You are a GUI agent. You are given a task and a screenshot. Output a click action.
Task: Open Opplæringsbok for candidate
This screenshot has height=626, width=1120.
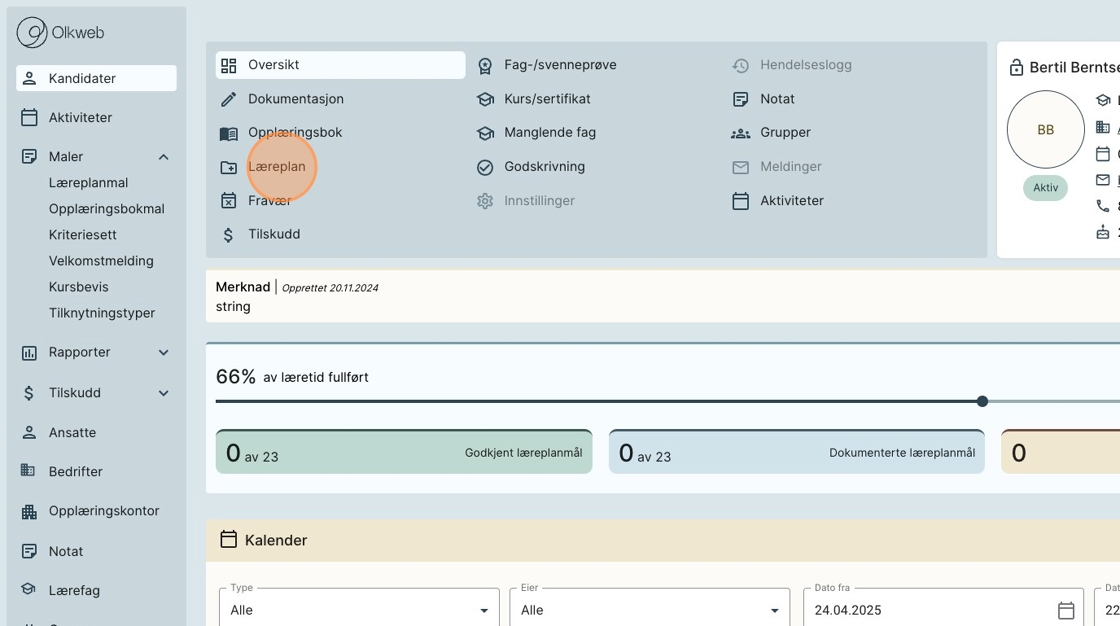(295, 133)
